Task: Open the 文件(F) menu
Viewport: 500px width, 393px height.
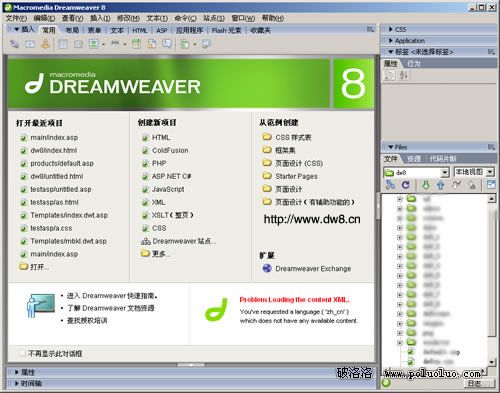Action: point(16,18)
